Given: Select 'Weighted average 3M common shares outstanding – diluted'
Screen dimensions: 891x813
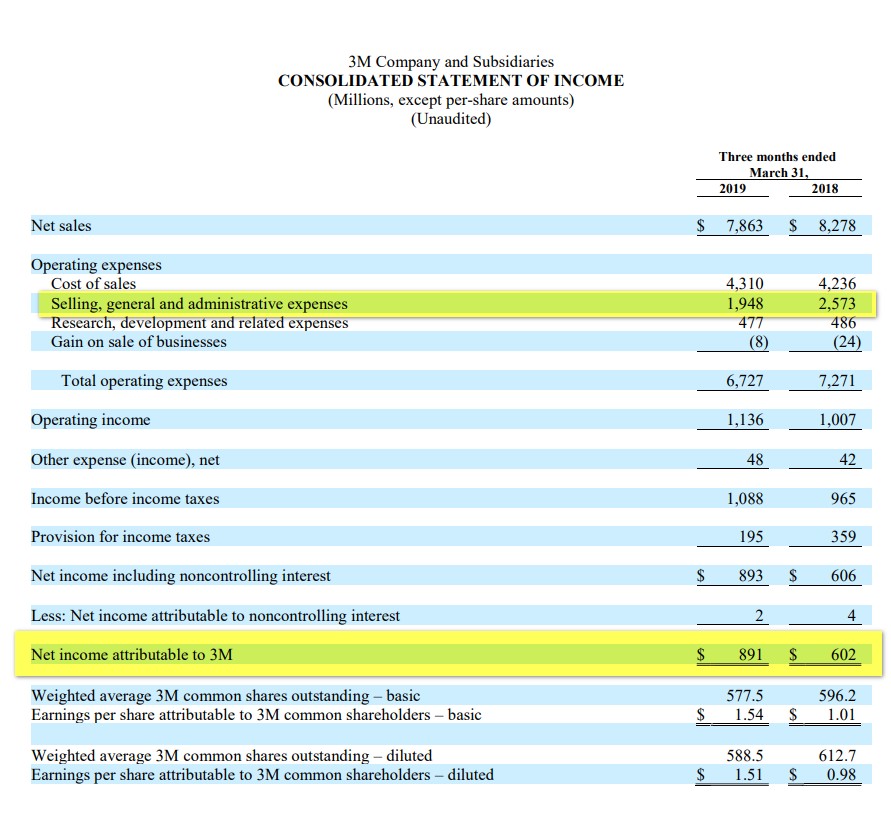Looking at the screenshot, I should 231,756.
